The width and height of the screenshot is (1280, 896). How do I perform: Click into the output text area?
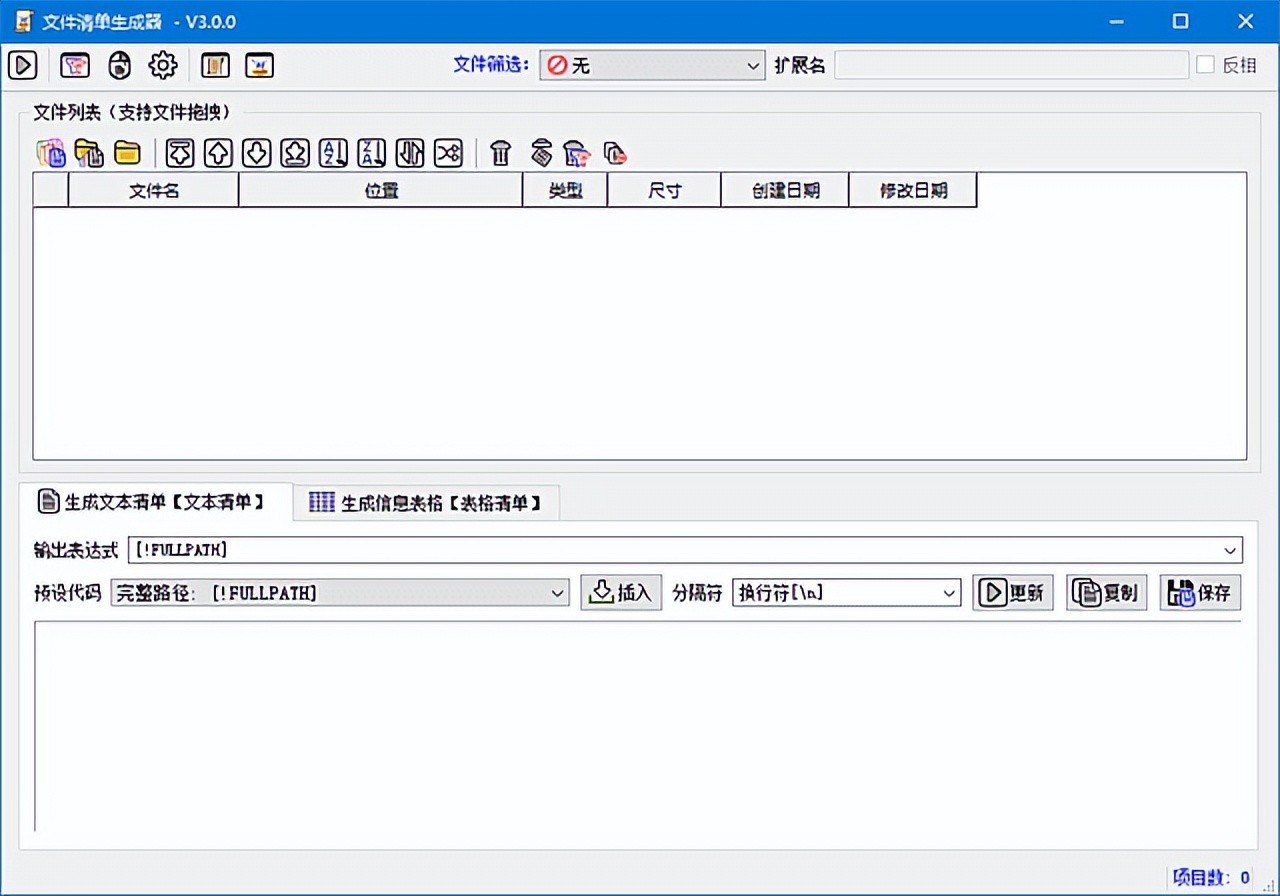[638, 726]
